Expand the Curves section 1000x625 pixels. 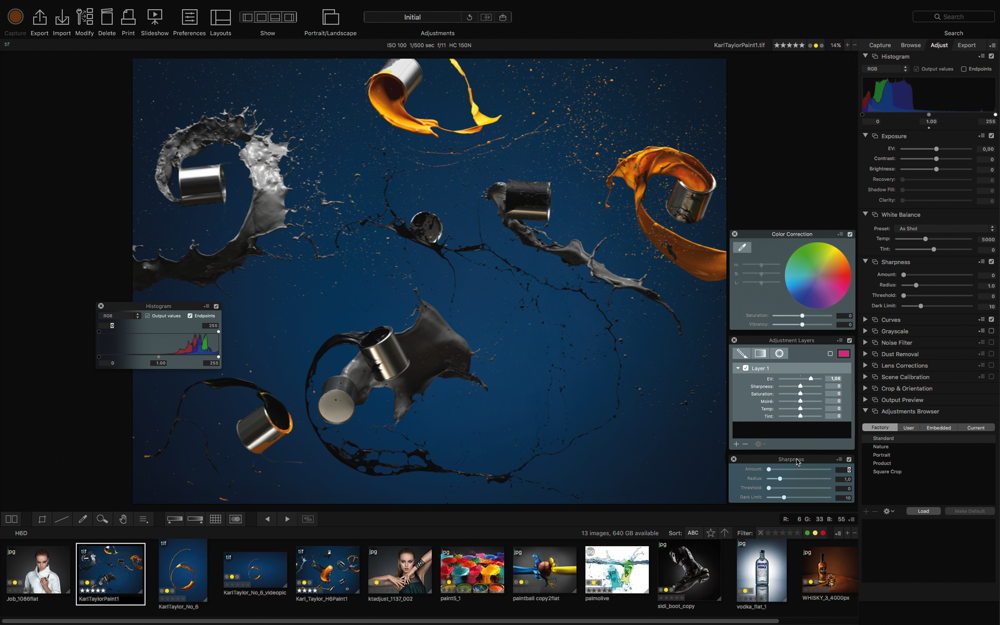866,320
